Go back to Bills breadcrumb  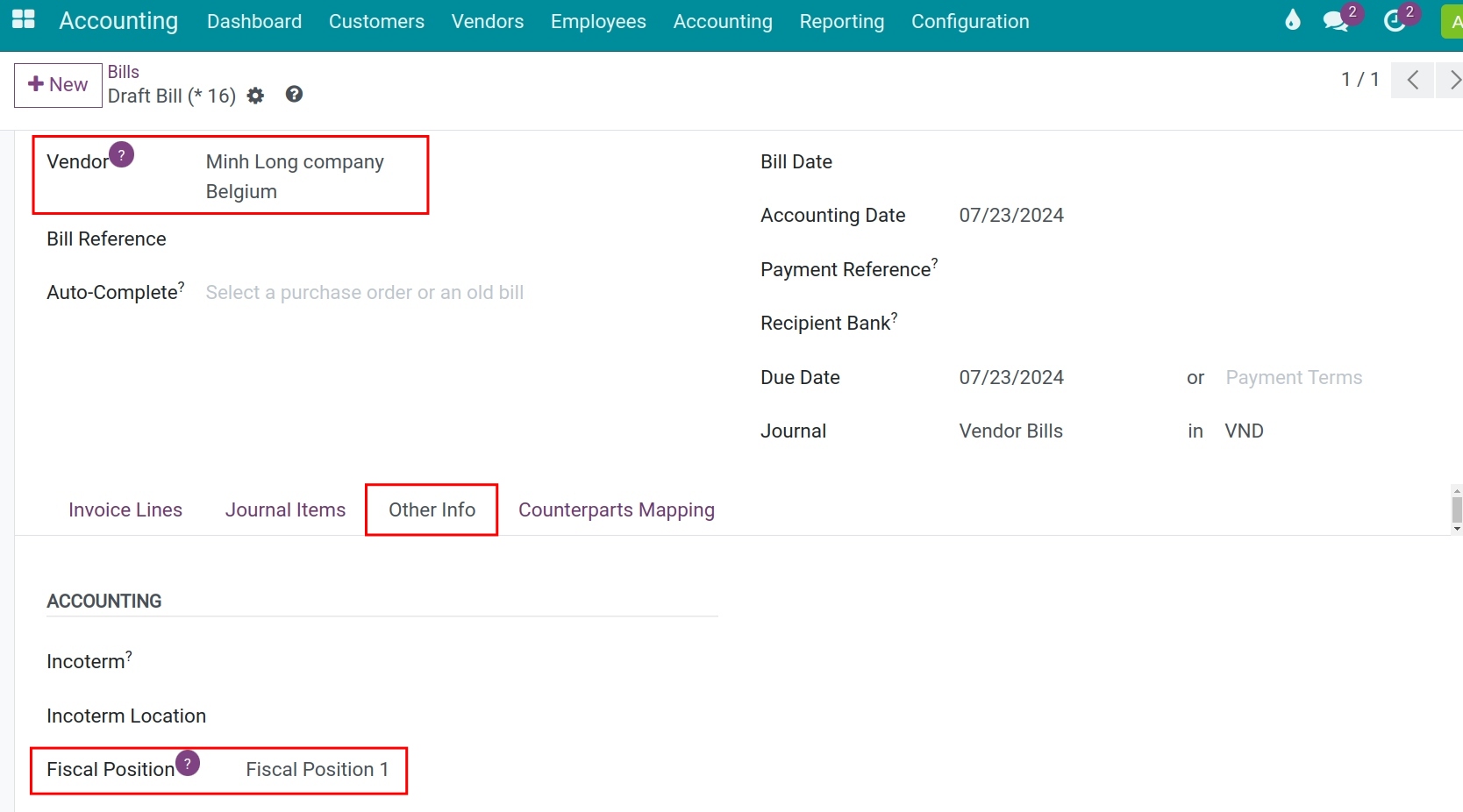(x=124, y=72)
